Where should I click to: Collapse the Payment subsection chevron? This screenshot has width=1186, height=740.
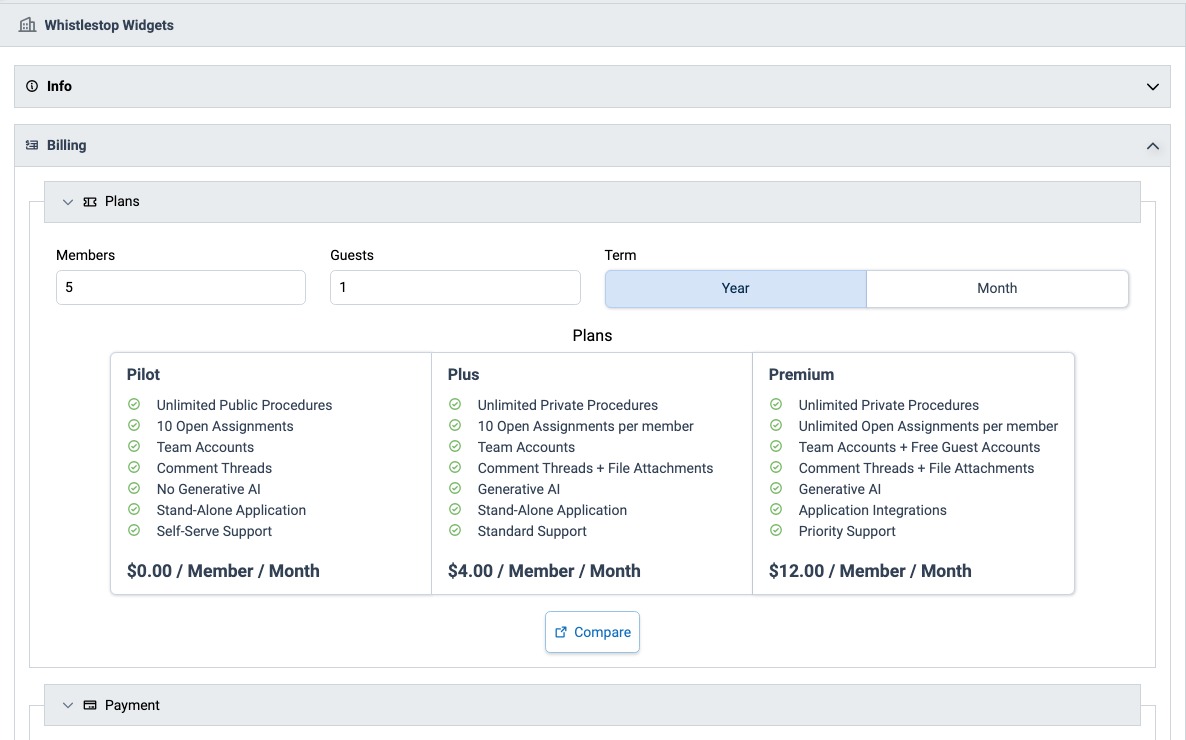click(67, 705)
